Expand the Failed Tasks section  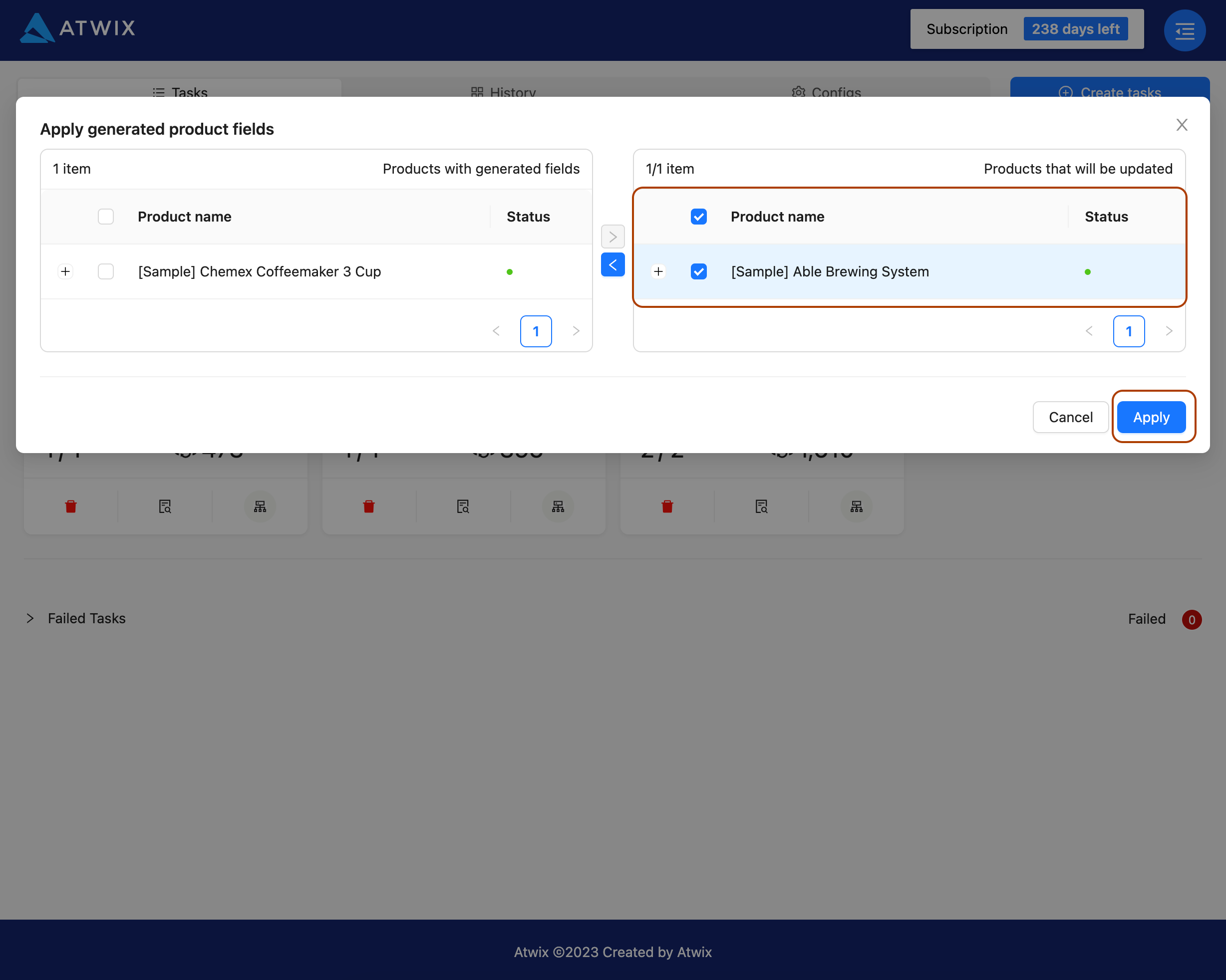tap(30, 618)
